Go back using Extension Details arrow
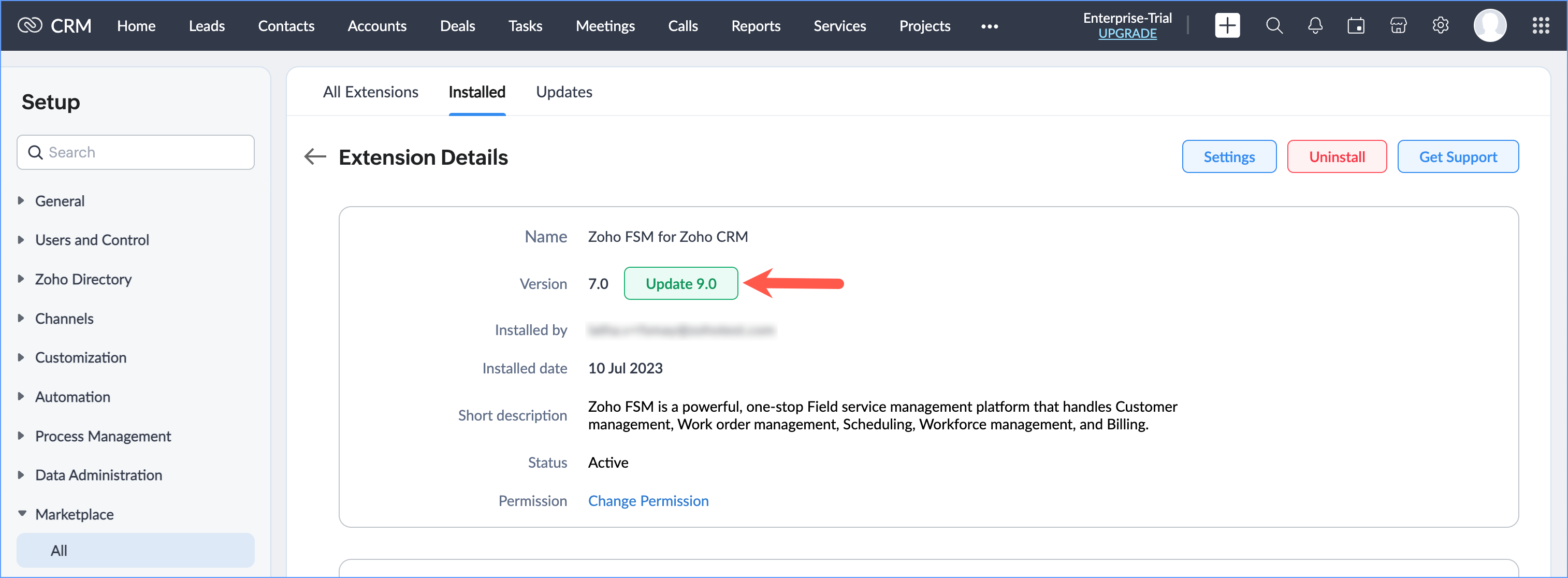1568x578 pixels. point(315,157)
